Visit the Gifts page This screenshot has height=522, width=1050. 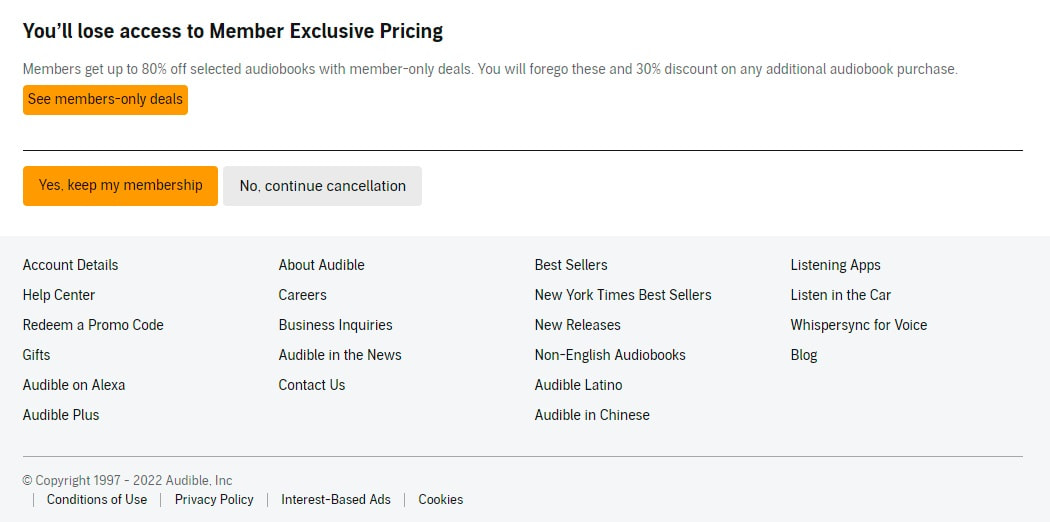click(36, 355)
